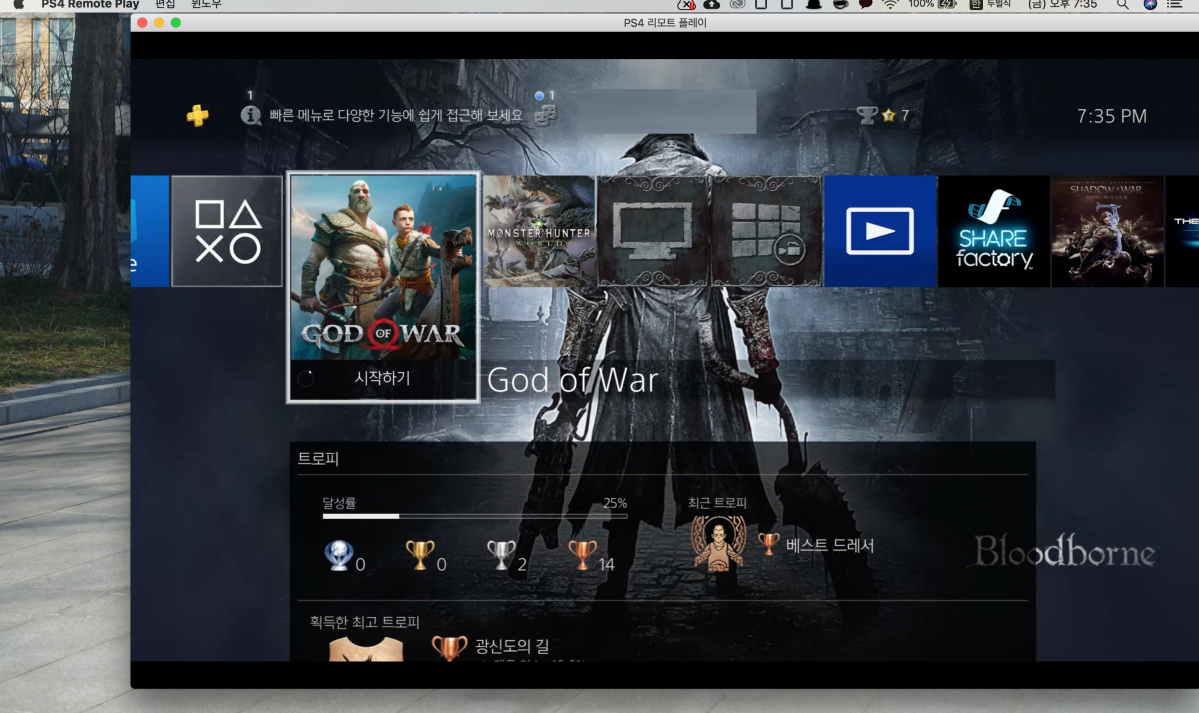Open the blue video player tile
Viewport: 1199px width, 713px height.
[880, 231]
